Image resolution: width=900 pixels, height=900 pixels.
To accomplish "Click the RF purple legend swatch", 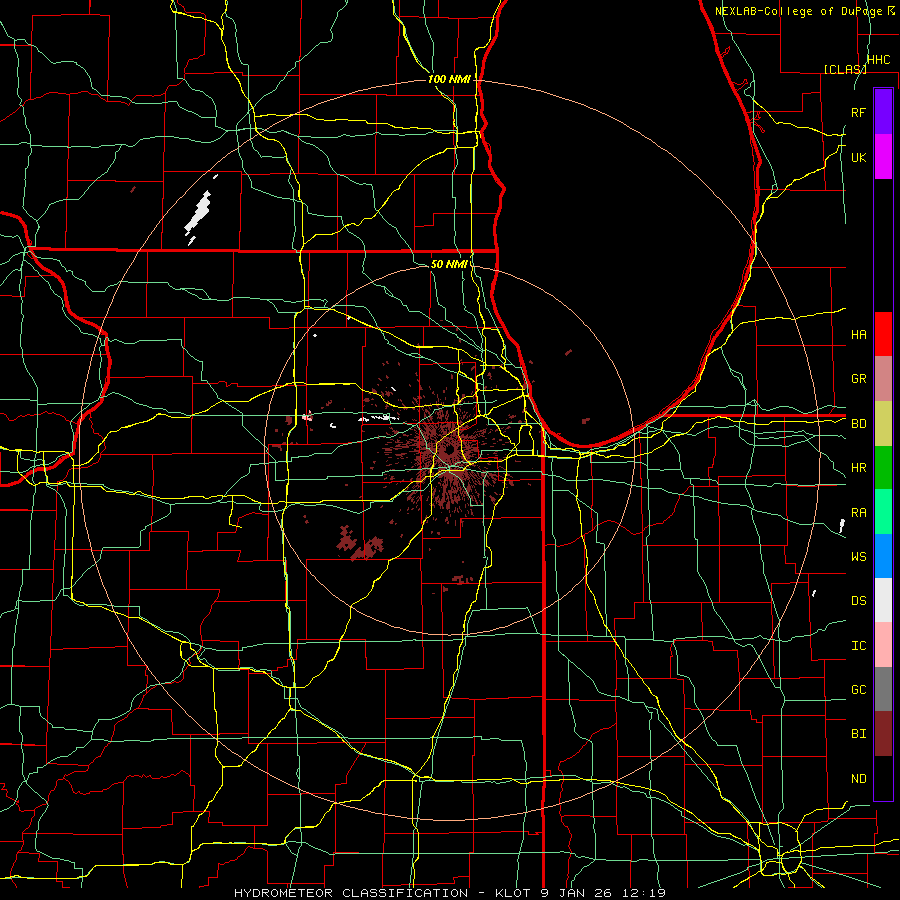I will [x=883, y=112].
